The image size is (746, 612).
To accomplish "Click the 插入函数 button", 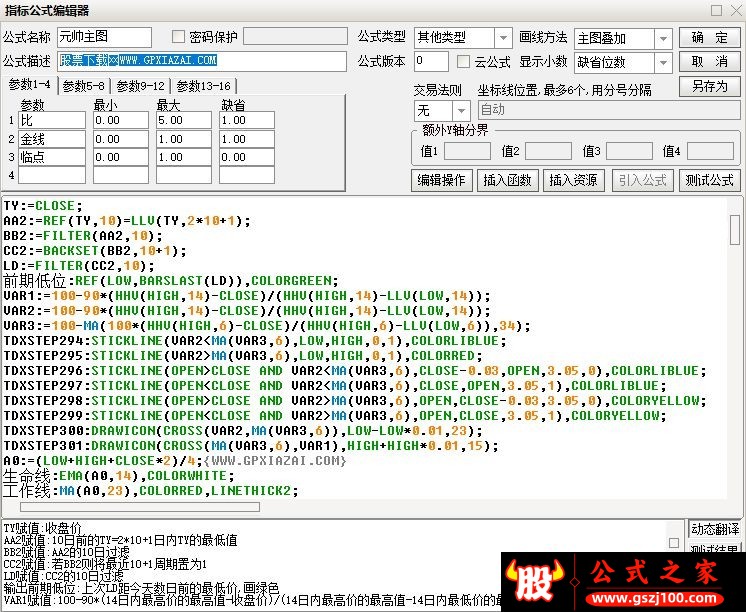I will click(506, 180).
